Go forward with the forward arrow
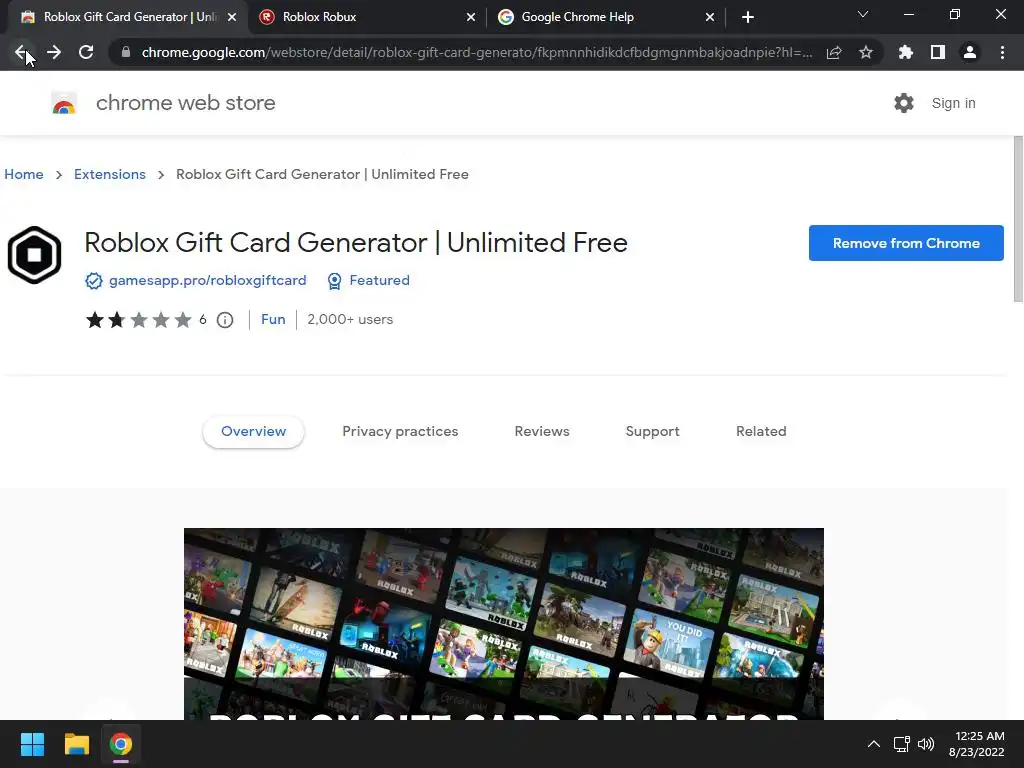 coord(54,52)
